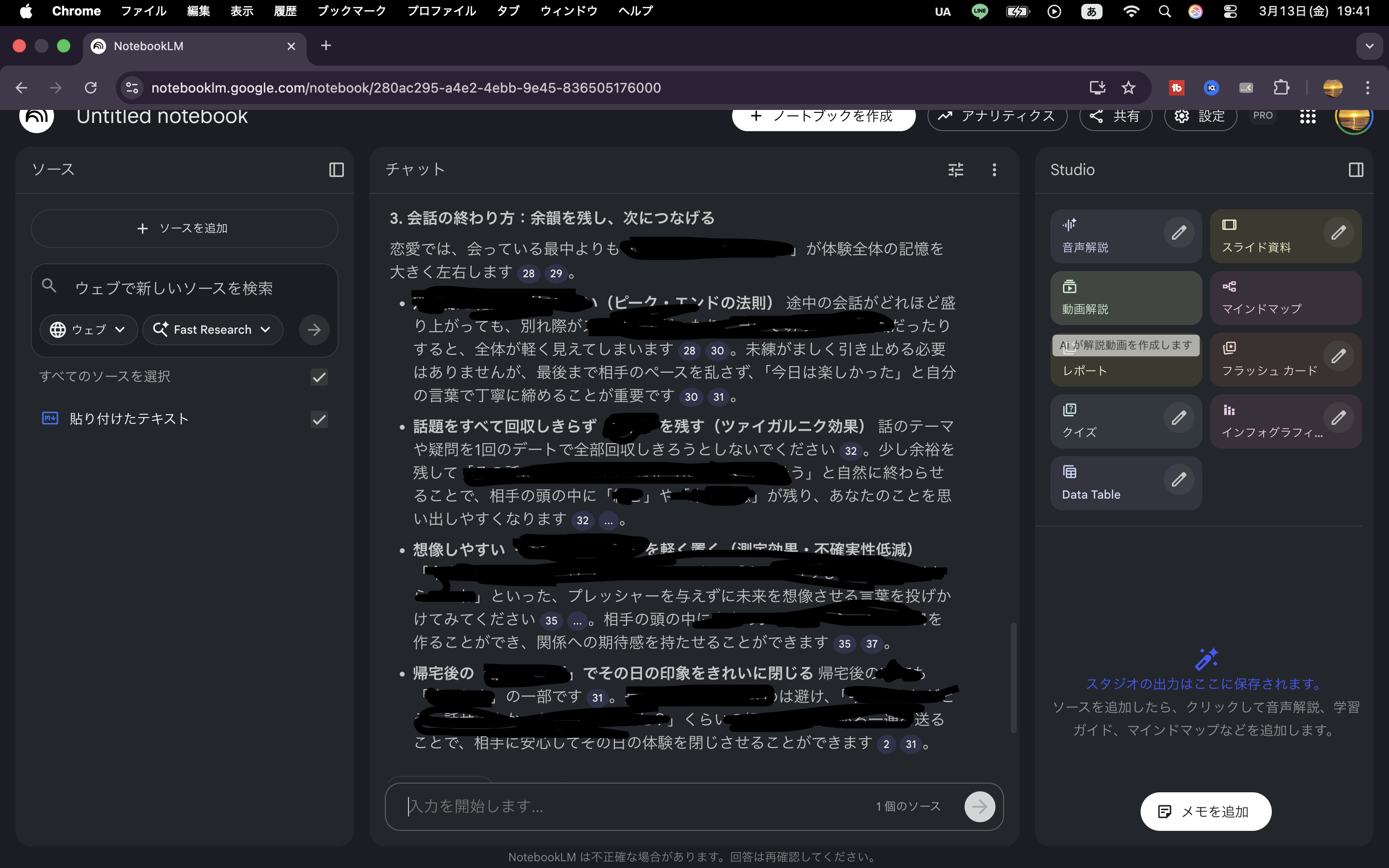The height and width of the screenshot is (868, 1389).
Task: Click the マインドマップ studio tile
Action: click(1285, 298)
